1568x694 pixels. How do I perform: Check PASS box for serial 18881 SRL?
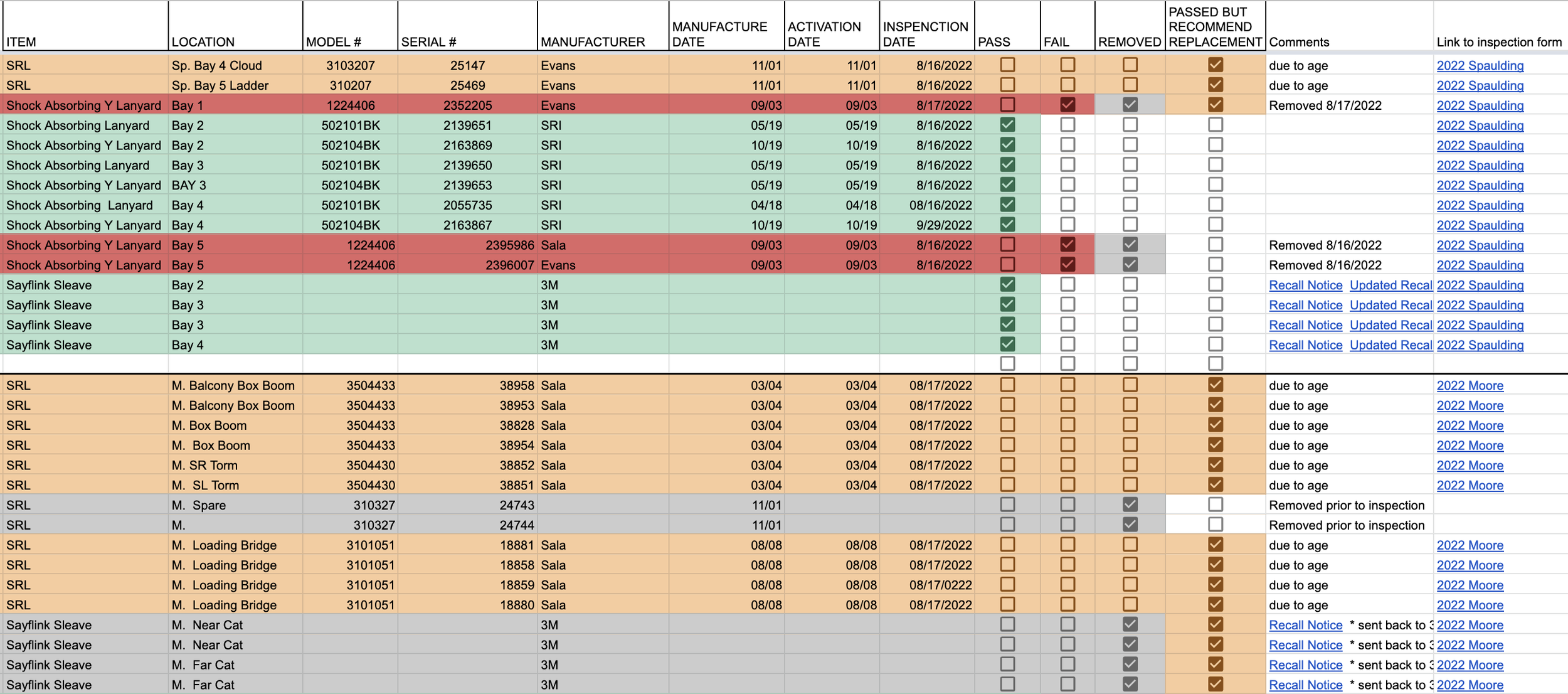coord(1007,545)
